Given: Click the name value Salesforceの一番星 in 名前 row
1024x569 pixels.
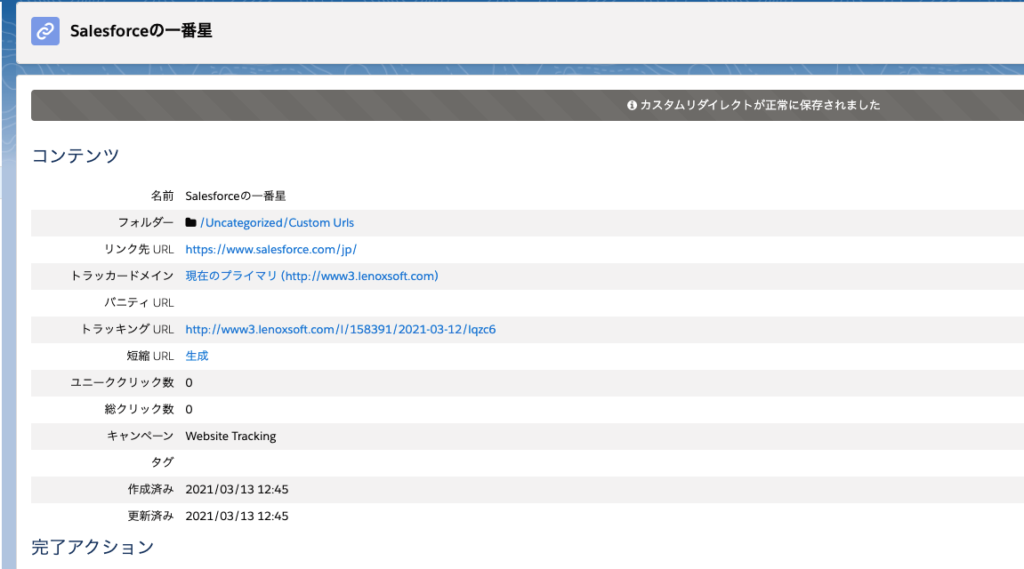Looking at the screenshot, I should (236, 196).
